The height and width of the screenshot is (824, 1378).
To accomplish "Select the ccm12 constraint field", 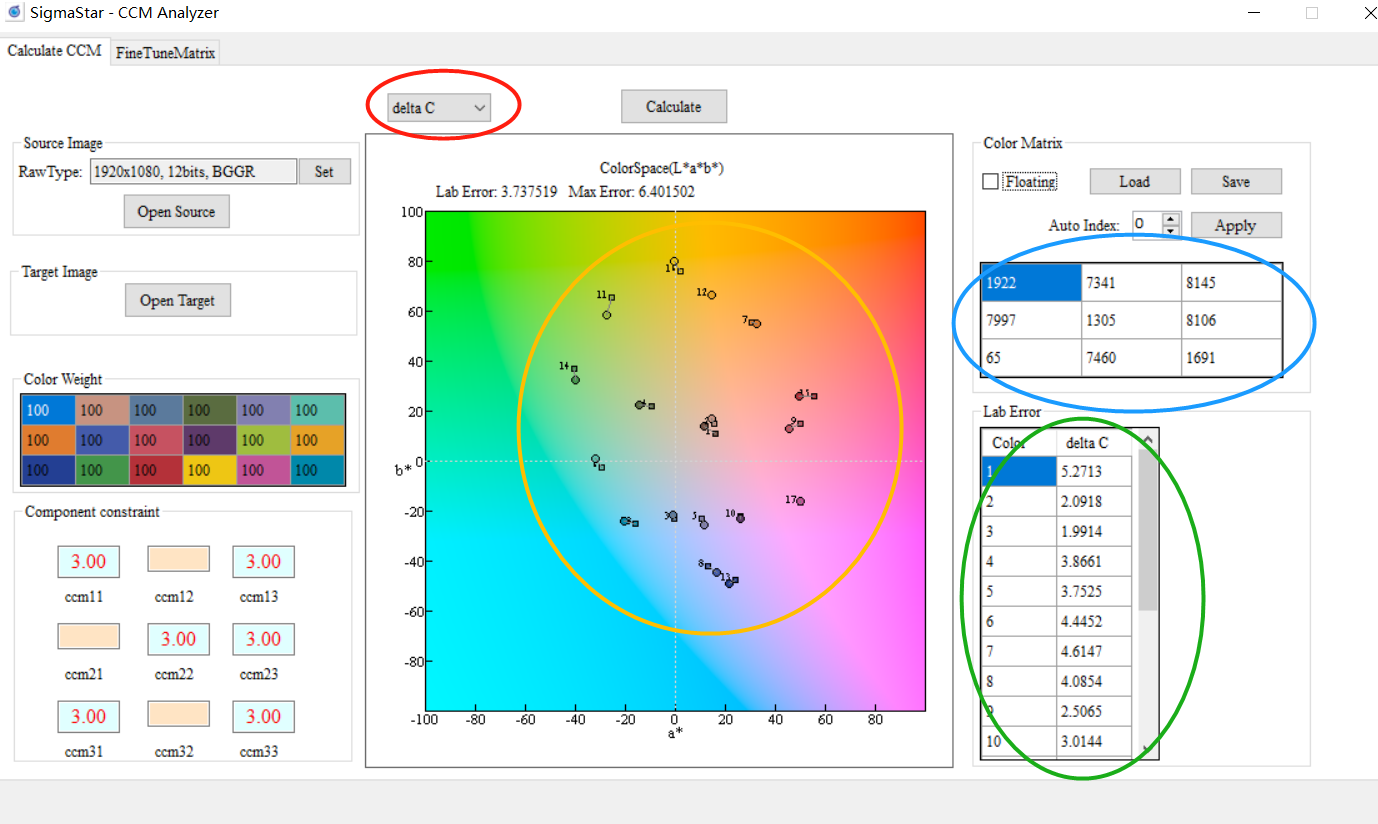I will 178,559.
